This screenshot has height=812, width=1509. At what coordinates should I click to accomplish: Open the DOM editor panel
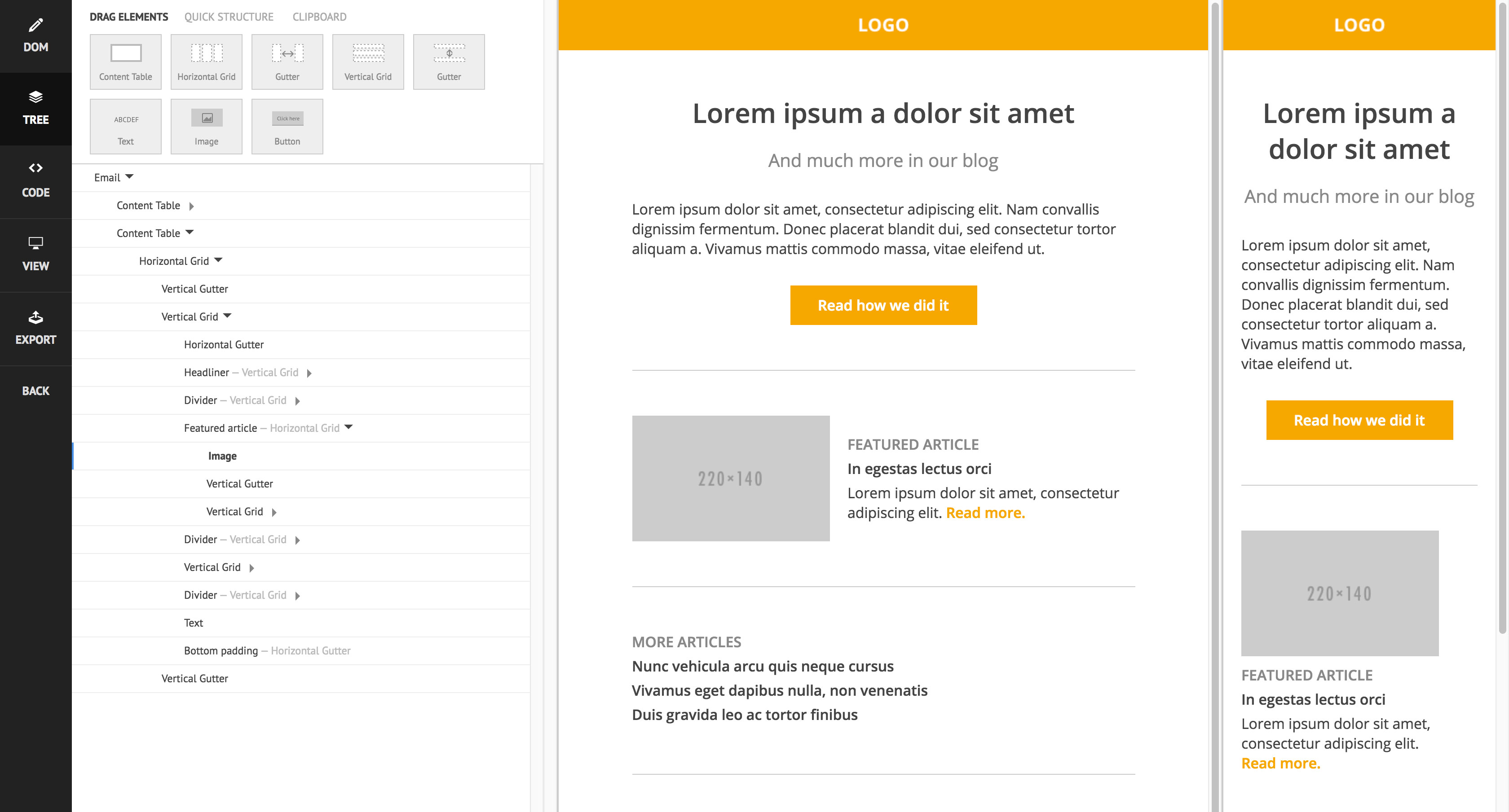(36, 35)
